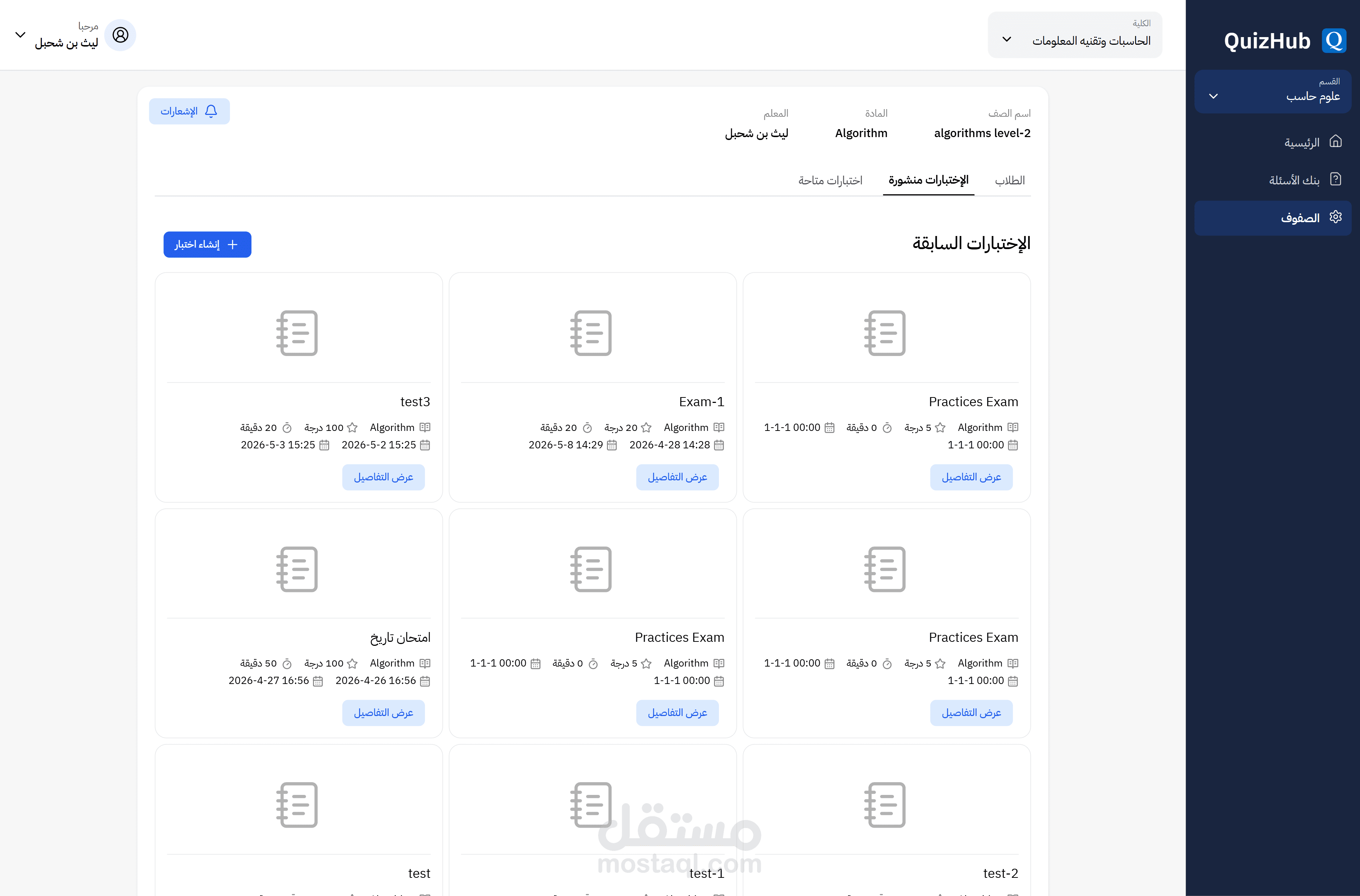The image size is (1360, 896).
Task: Click date 2026-5-2 15:25 on test3
Action: [x=378, y=445]
